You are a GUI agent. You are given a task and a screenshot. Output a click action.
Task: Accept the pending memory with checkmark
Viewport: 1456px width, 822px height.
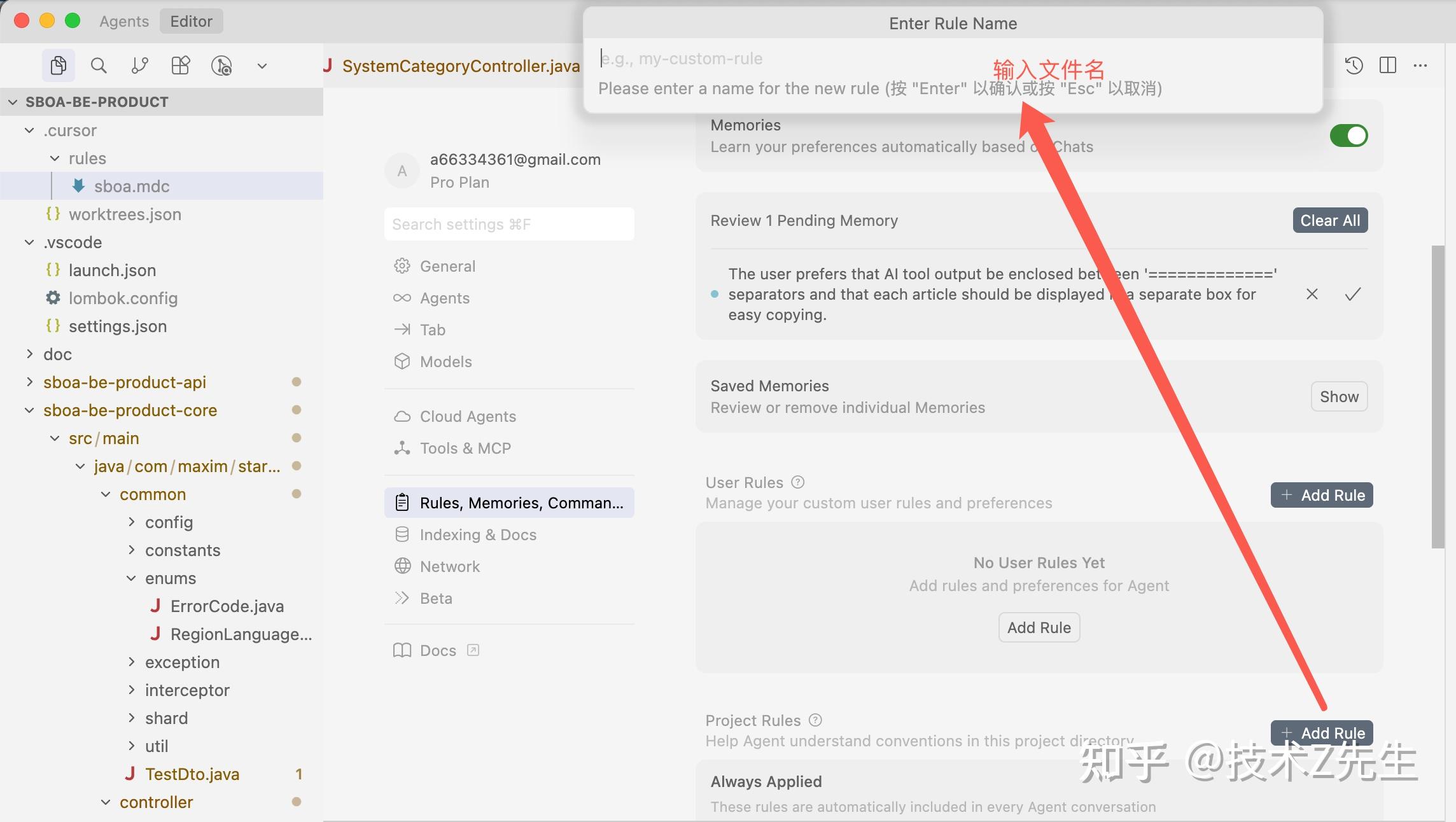pos(1353,294)
